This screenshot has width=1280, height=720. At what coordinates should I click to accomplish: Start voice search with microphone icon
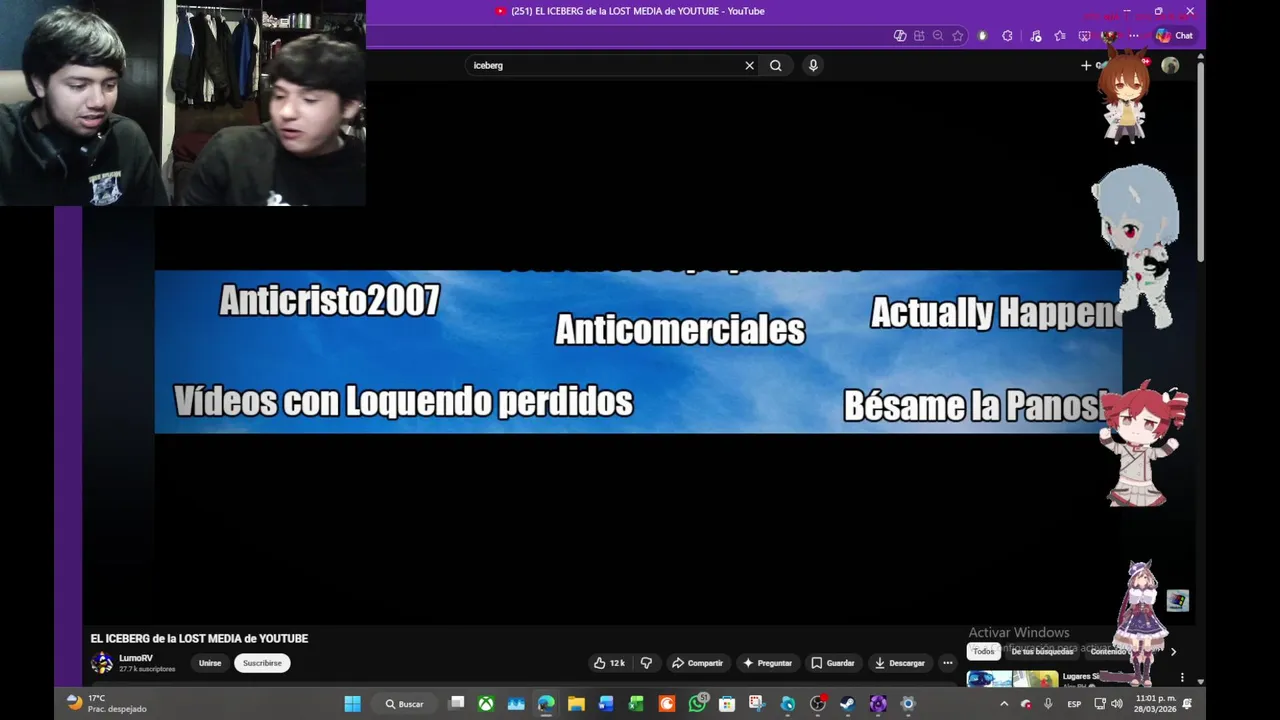coord(813,65)
